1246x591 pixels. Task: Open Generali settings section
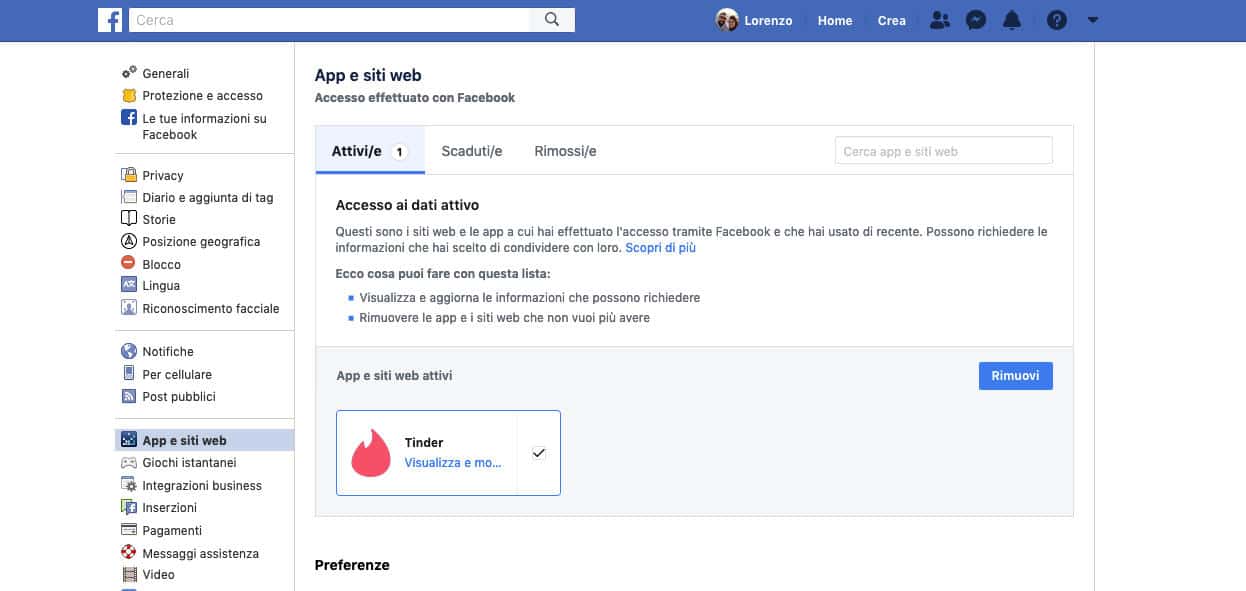[x=166, y=73]
